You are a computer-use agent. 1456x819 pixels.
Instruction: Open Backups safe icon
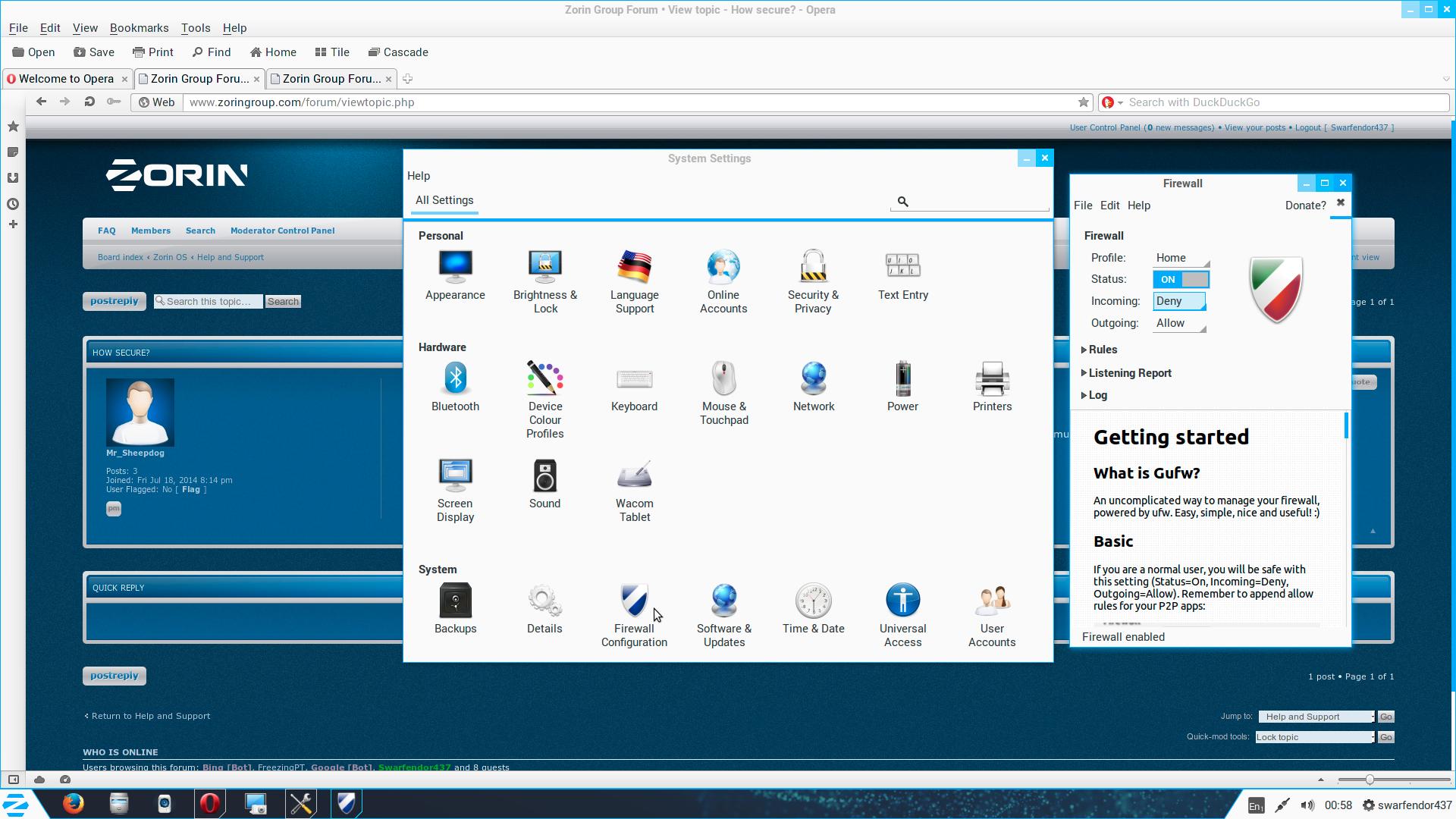(455, 601)
